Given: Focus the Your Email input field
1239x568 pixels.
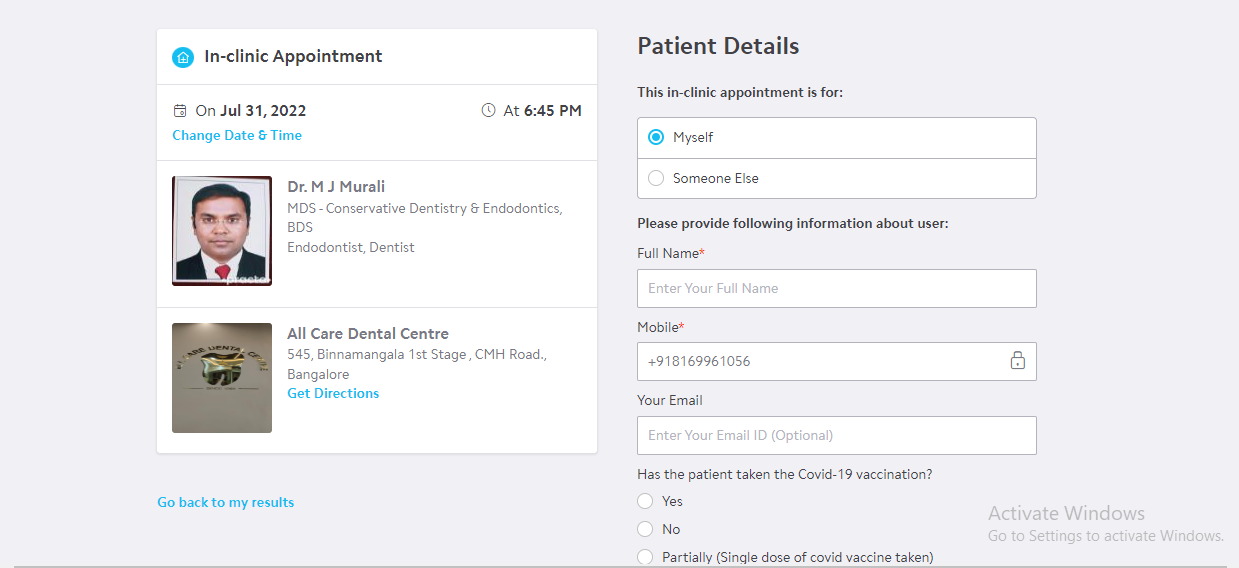Looking at the screenshot, I should (x=836, y=436).
